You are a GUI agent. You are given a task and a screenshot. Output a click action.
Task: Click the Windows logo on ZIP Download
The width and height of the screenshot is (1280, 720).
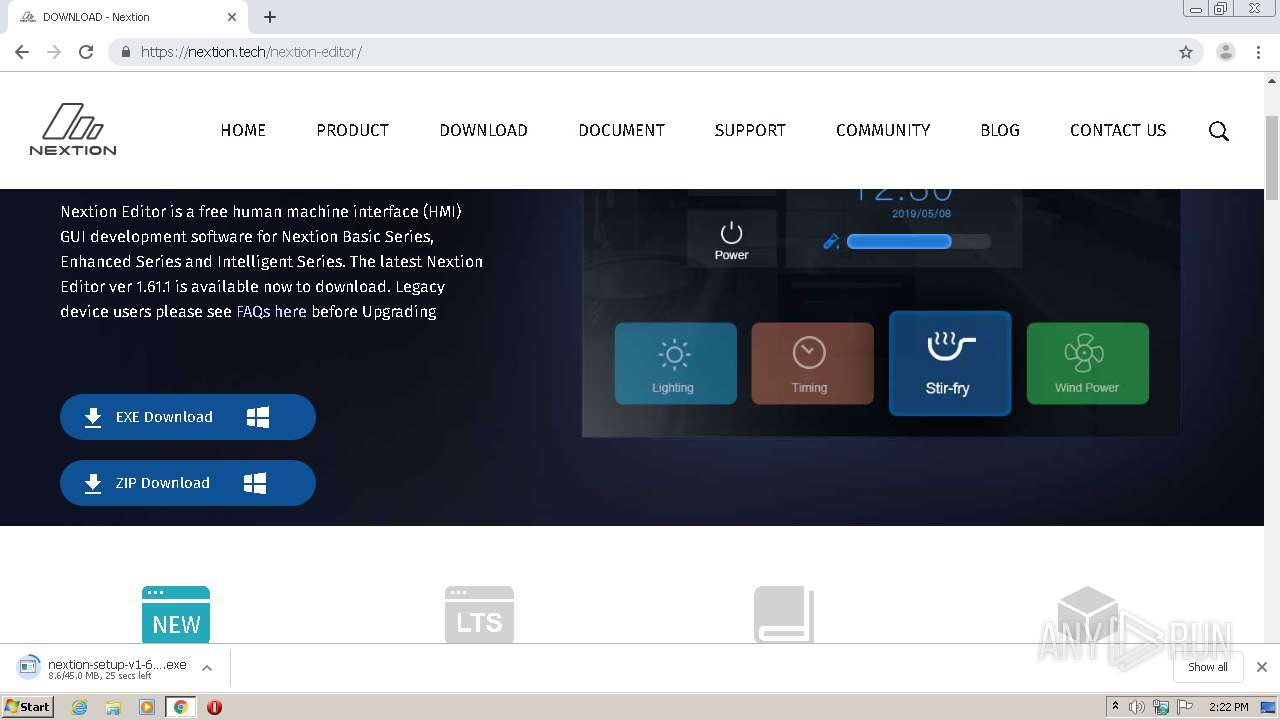[x=255, y=483]
